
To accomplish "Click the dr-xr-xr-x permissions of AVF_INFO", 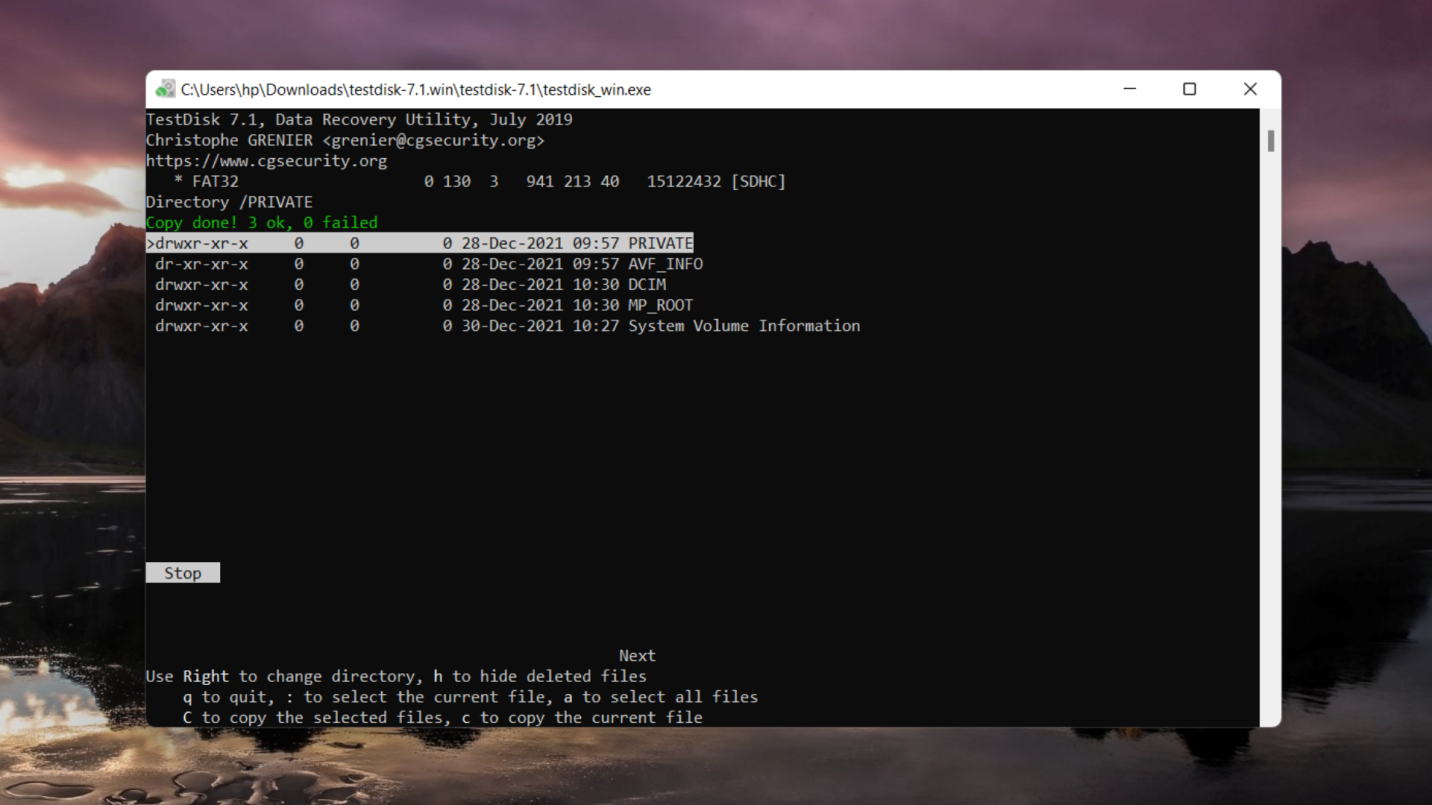I will pyautogui.click(x=202, y=264).
